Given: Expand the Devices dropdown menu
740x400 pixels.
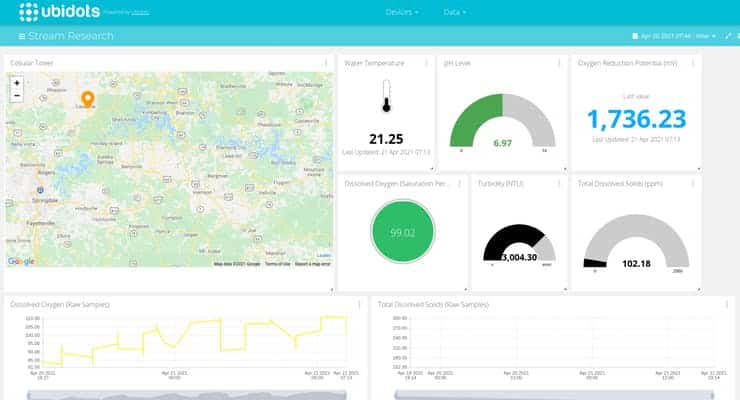Looking at the screenshot, I should coord(402,12).
